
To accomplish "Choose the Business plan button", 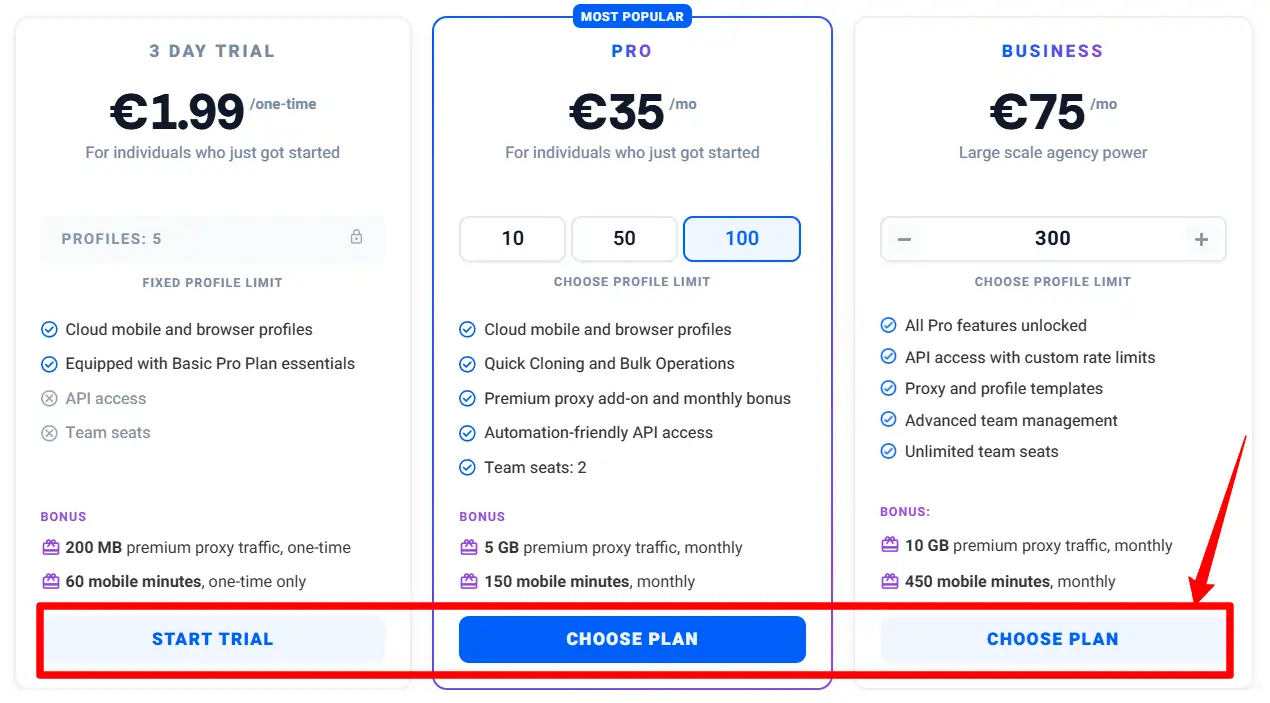I will pos(1052,639).
